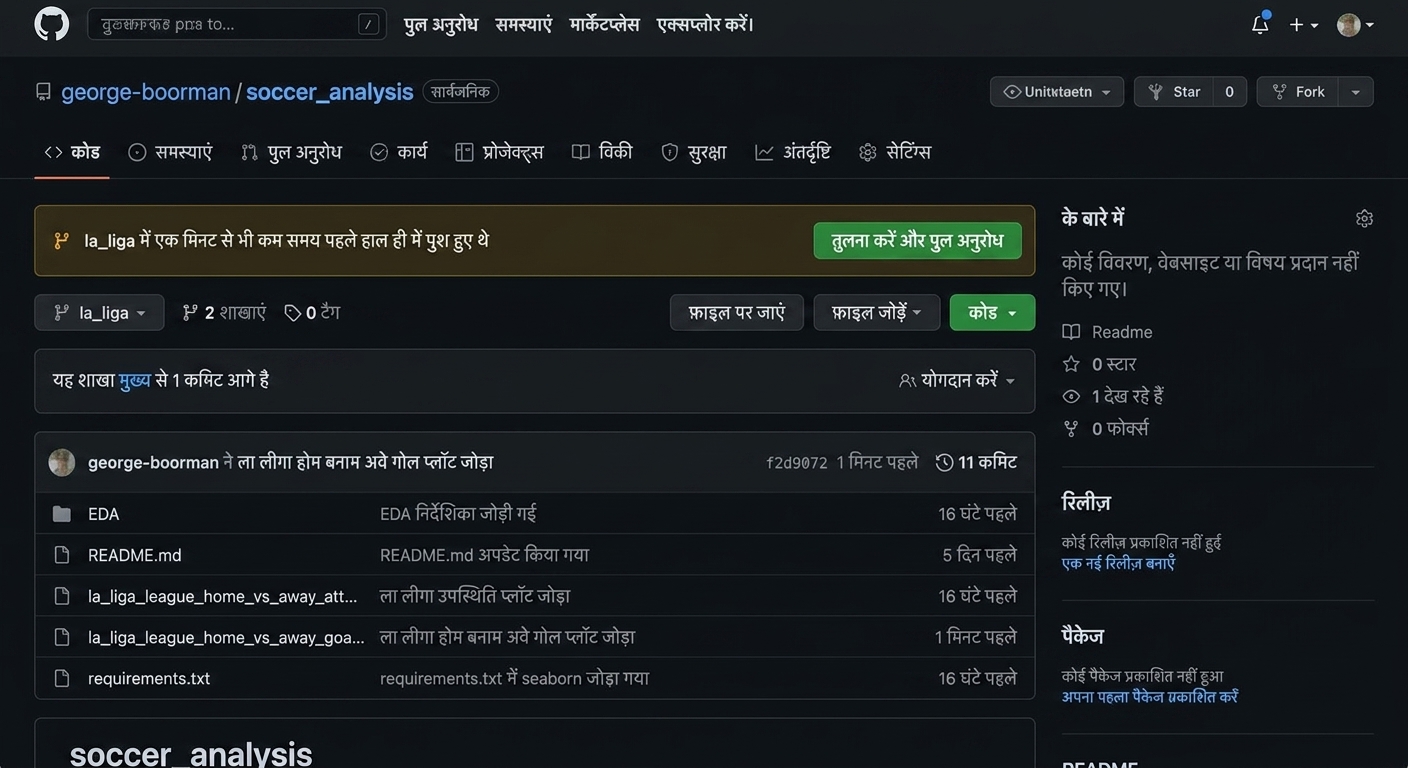This screenshot has width=1408, height=768.
Task: Click तुलना करें और पुल अनुरोध button
Action: coord(917,241)
